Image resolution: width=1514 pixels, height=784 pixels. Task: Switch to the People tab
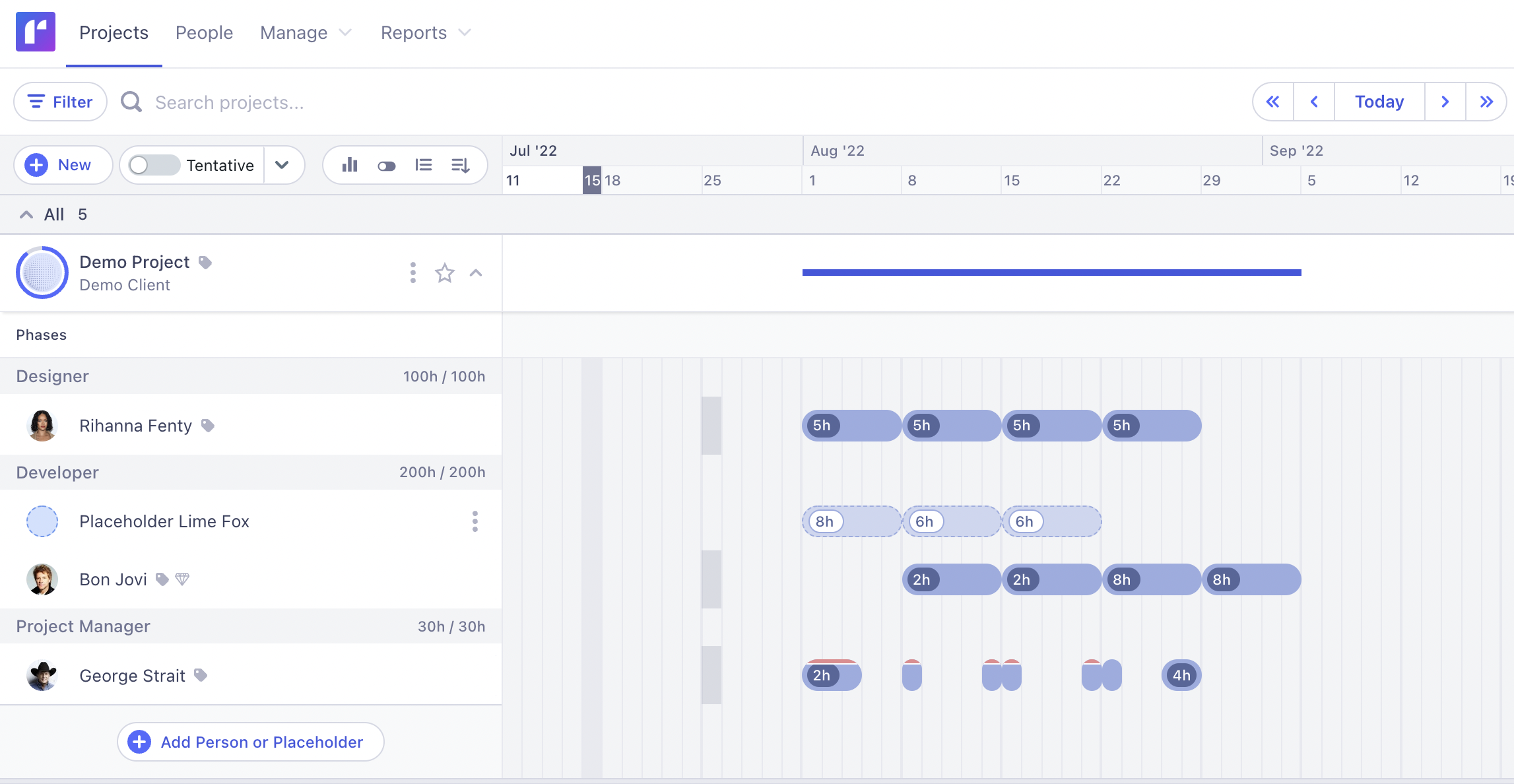coord(204,32)
